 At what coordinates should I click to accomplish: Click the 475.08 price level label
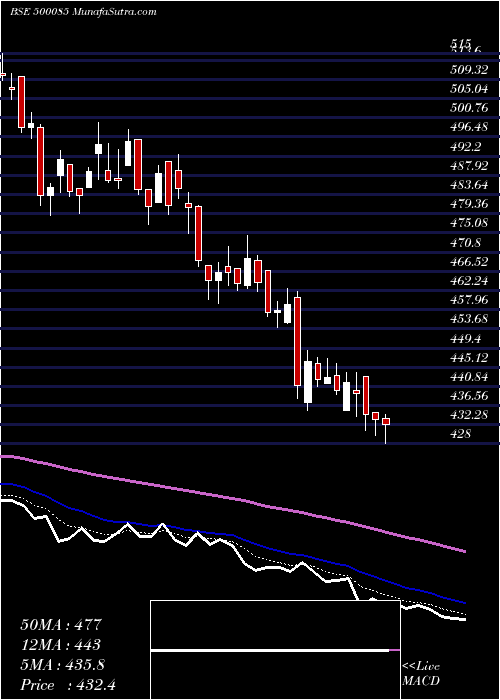point(469,222)
